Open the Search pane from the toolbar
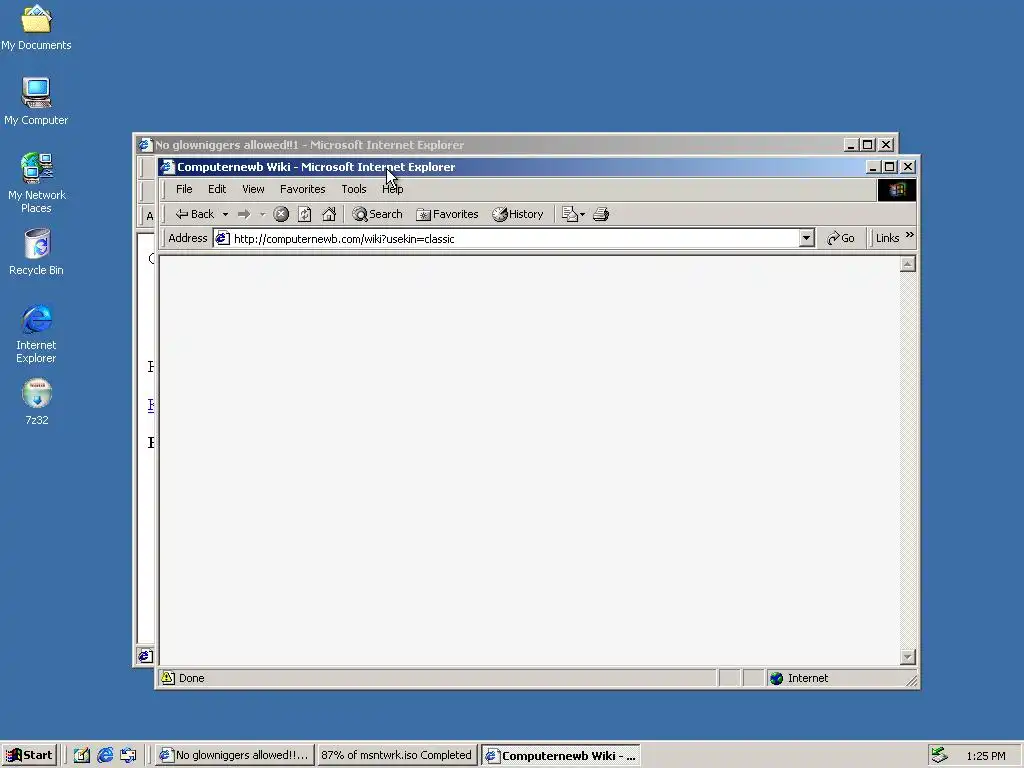 point(377,214)
